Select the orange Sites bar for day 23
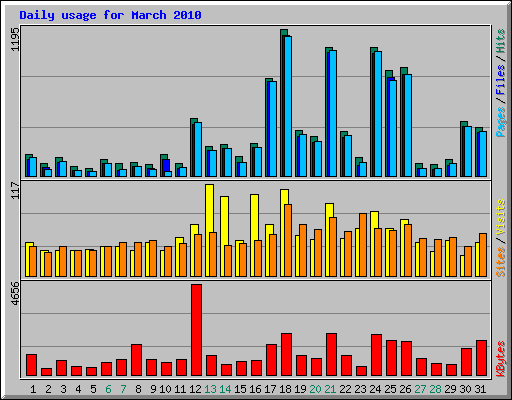512x400 pixels. click(363, 245)
